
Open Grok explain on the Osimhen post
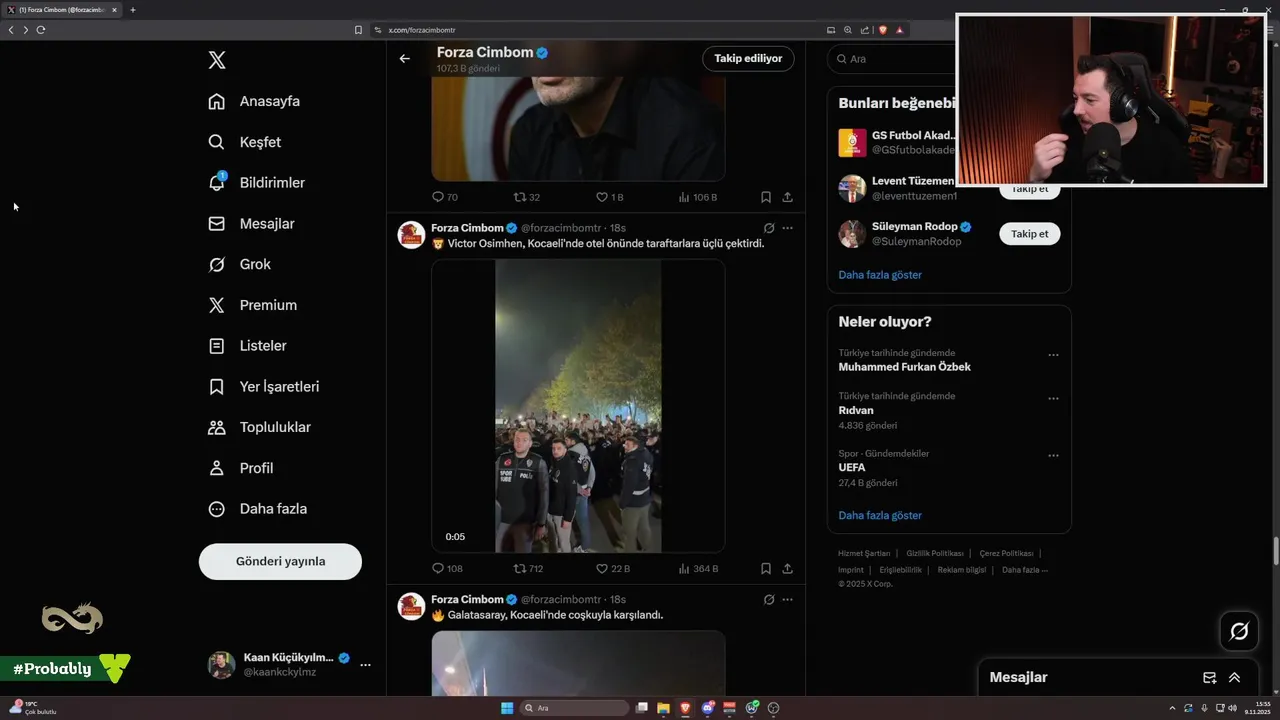[769, 228]
